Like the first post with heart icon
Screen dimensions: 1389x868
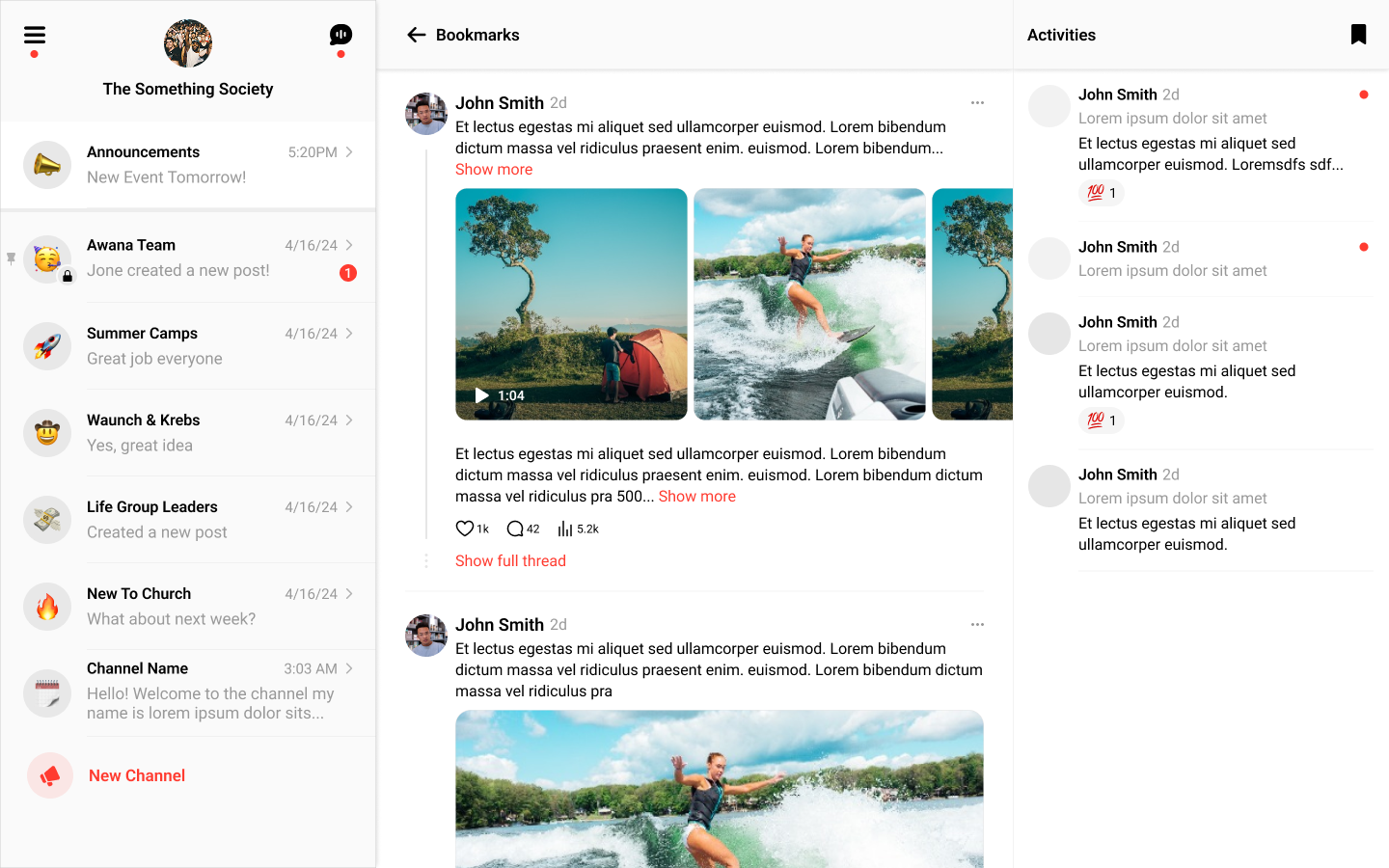[465, 529]
